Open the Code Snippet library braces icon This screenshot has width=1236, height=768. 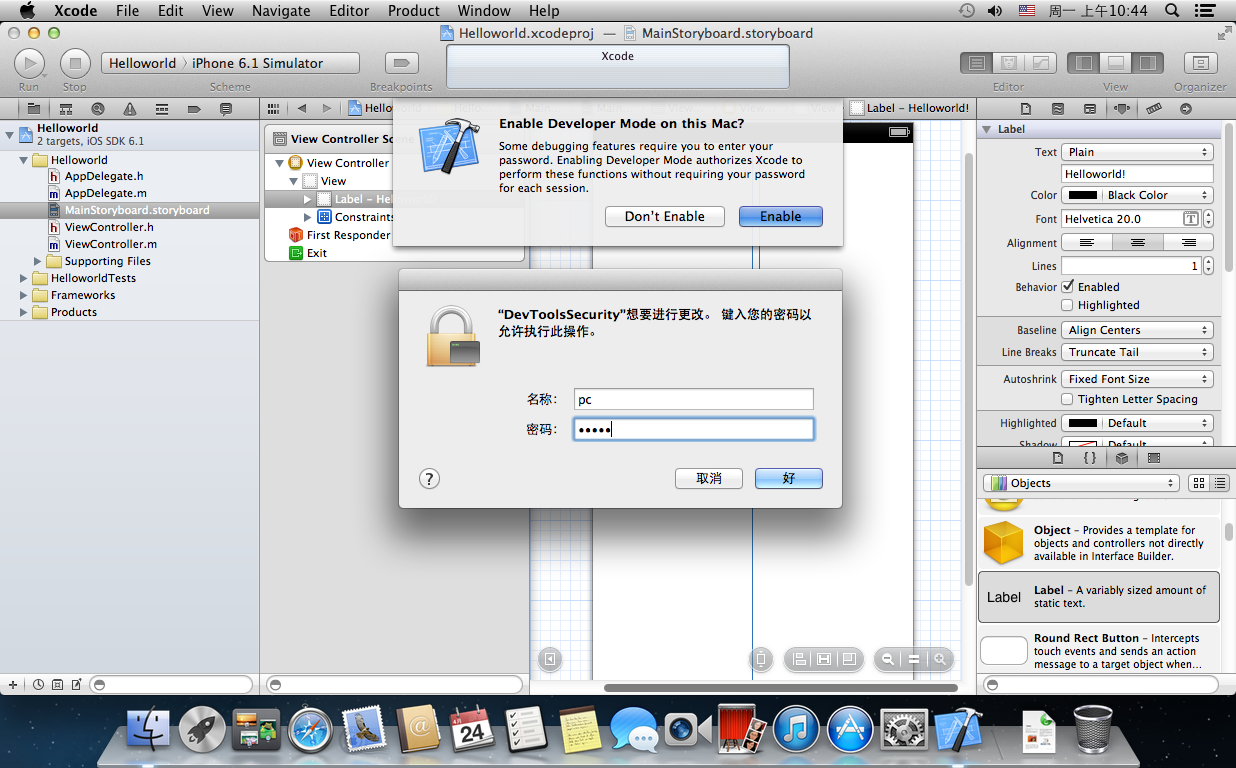point(1090,458)
